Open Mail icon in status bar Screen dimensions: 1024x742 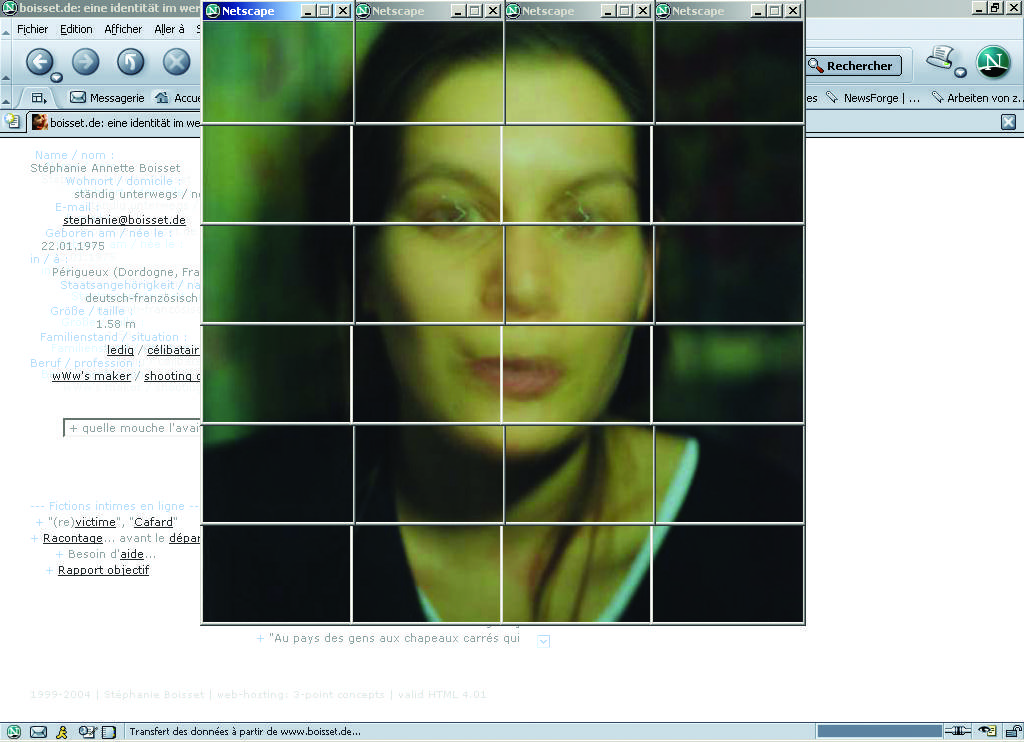tap(38, 732)
